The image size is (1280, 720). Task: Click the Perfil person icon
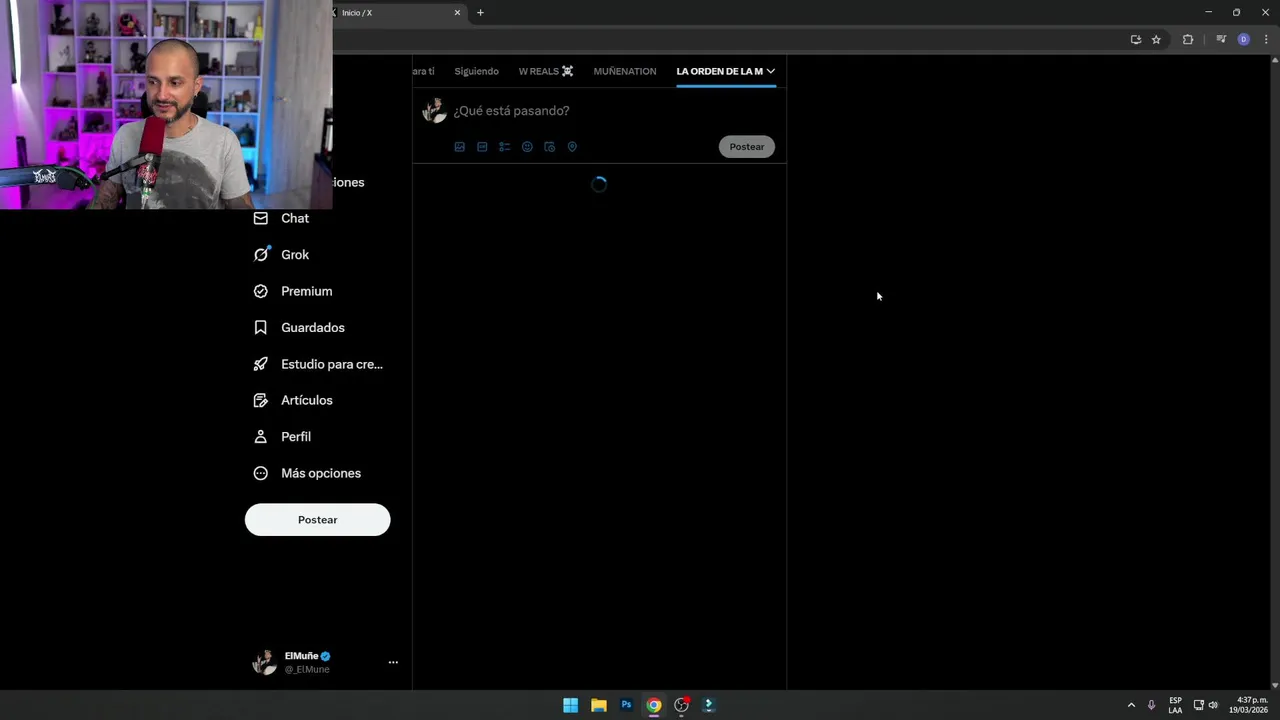pos(261,437)
